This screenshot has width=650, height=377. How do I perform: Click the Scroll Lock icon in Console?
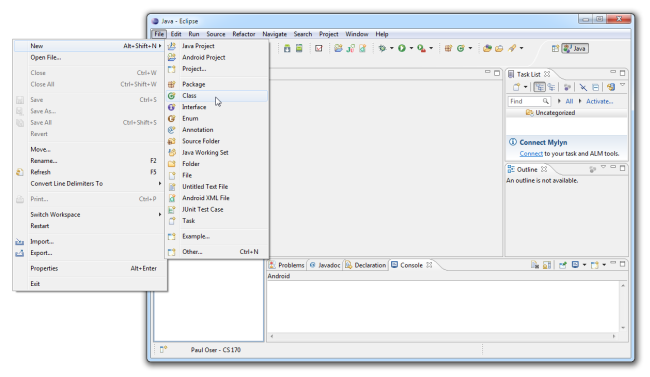[547, 265]
